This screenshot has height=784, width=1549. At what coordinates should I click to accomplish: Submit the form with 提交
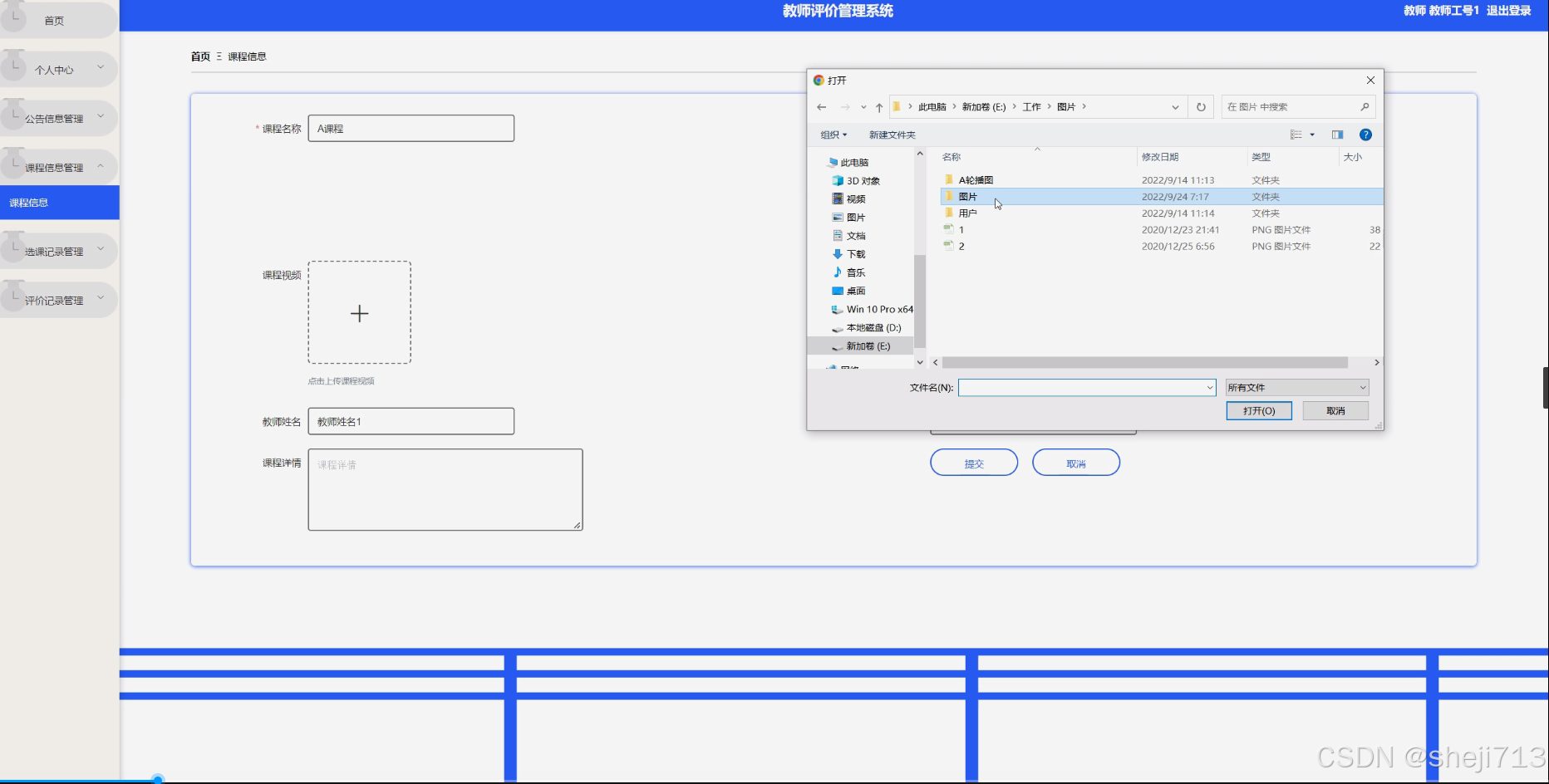point(974,463)
